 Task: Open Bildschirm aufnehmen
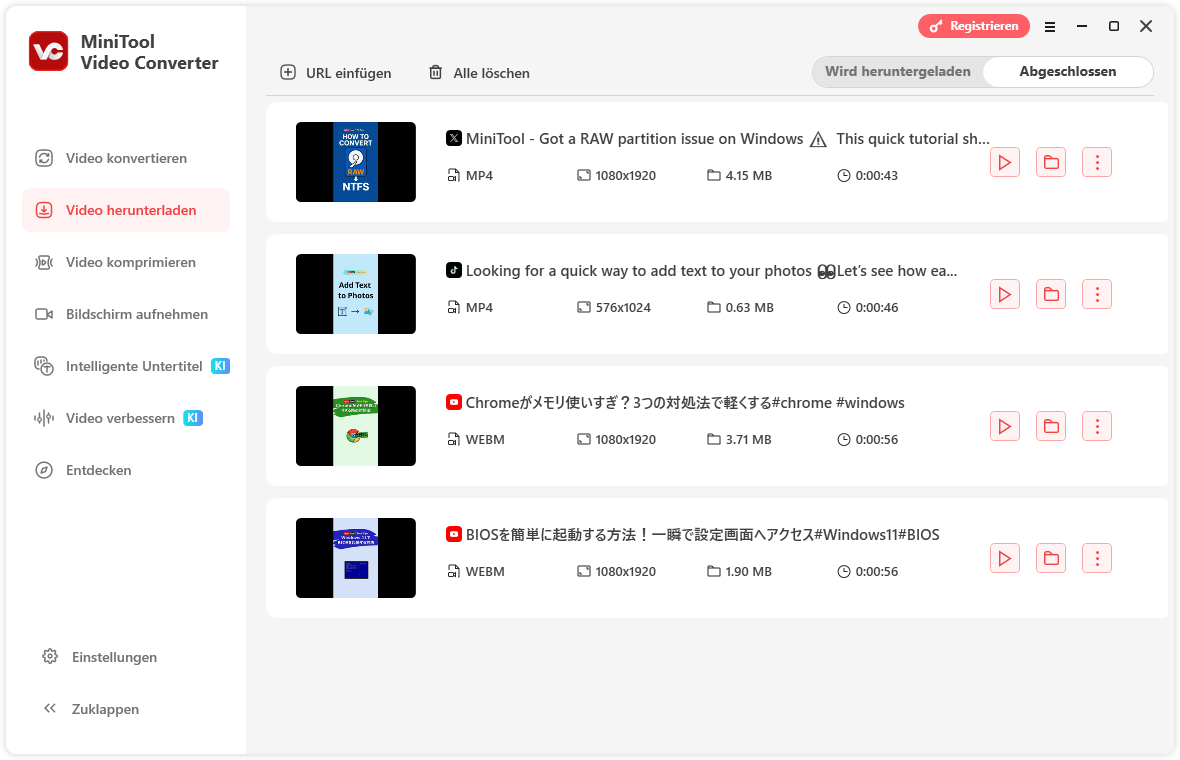pyautogui.click(x=126, y=314)
